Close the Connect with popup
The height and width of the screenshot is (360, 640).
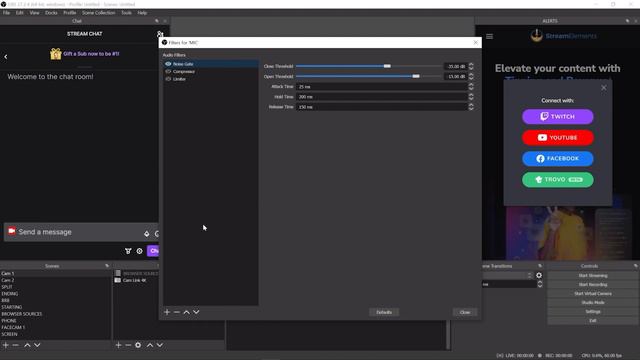click(604, 88)
